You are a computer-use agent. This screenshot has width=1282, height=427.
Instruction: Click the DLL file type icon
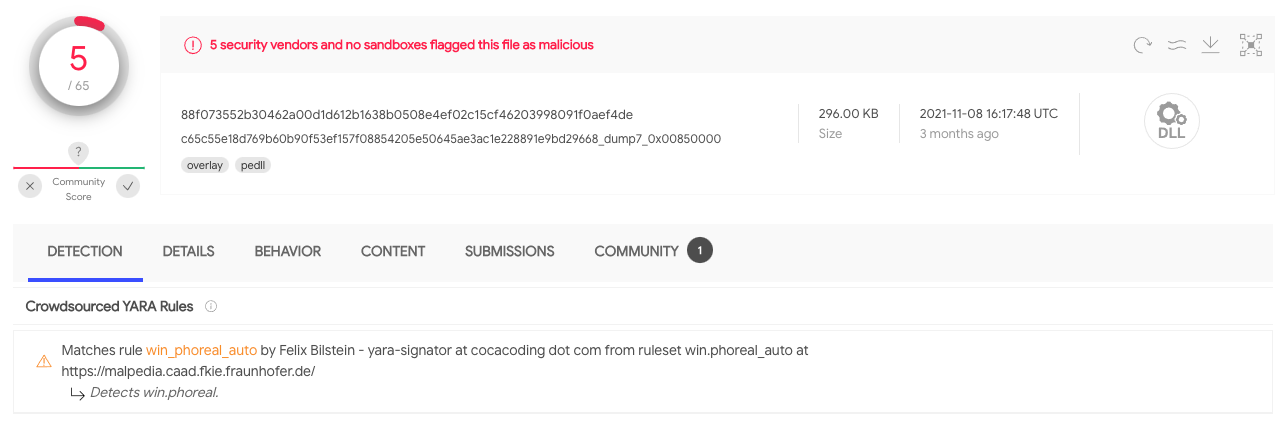point(1172,121)
